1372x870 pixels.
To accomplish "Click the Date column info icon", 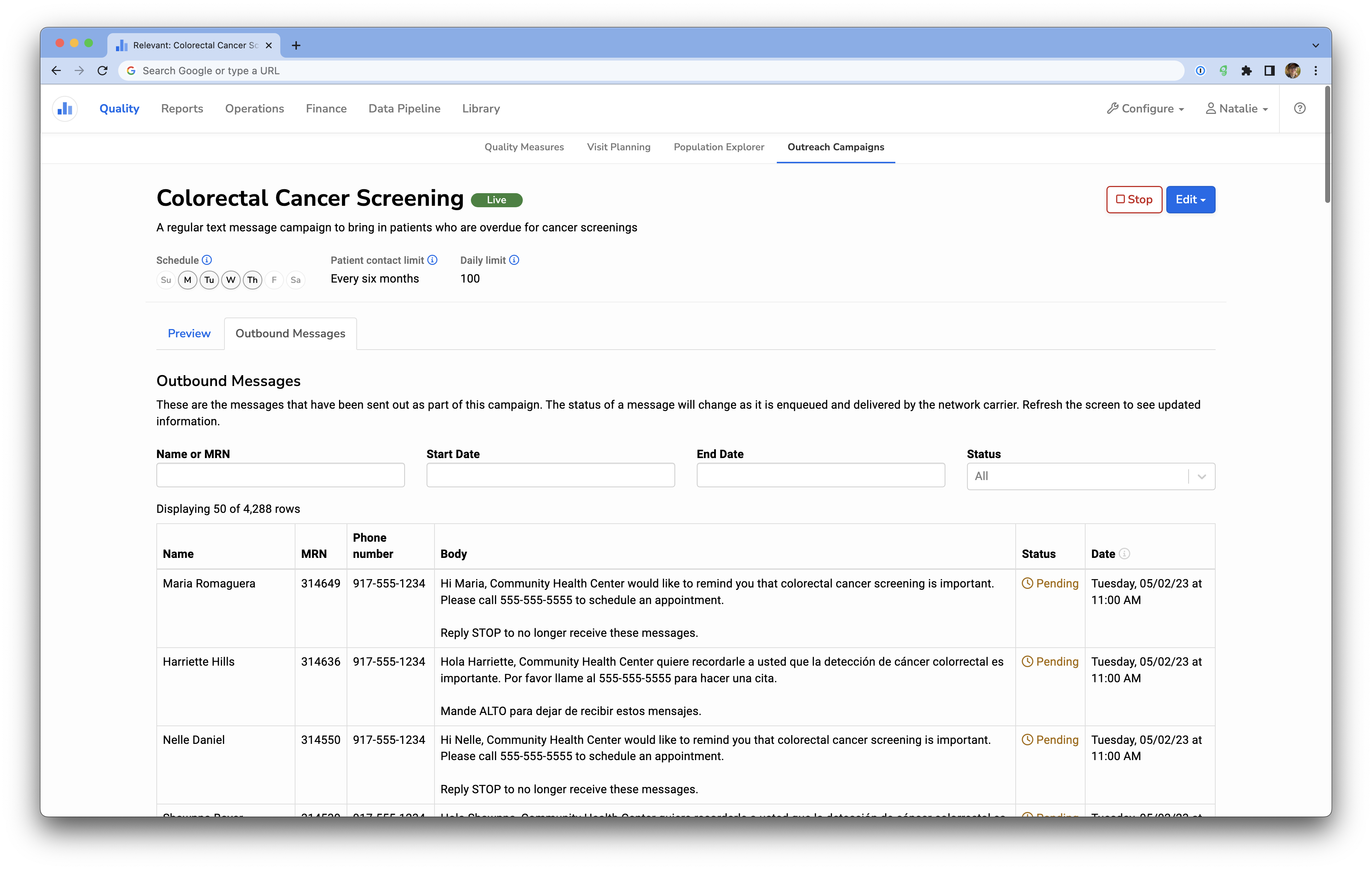I will click(1124, 554).
